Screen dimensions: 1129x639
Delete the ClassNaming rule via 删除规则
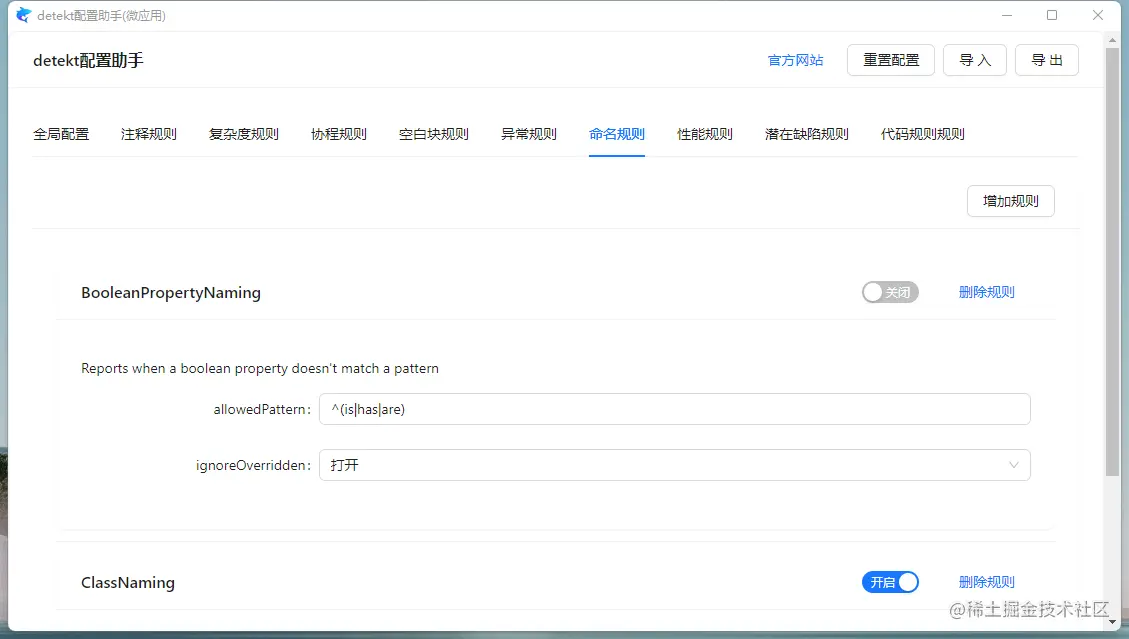pos(986,582)
